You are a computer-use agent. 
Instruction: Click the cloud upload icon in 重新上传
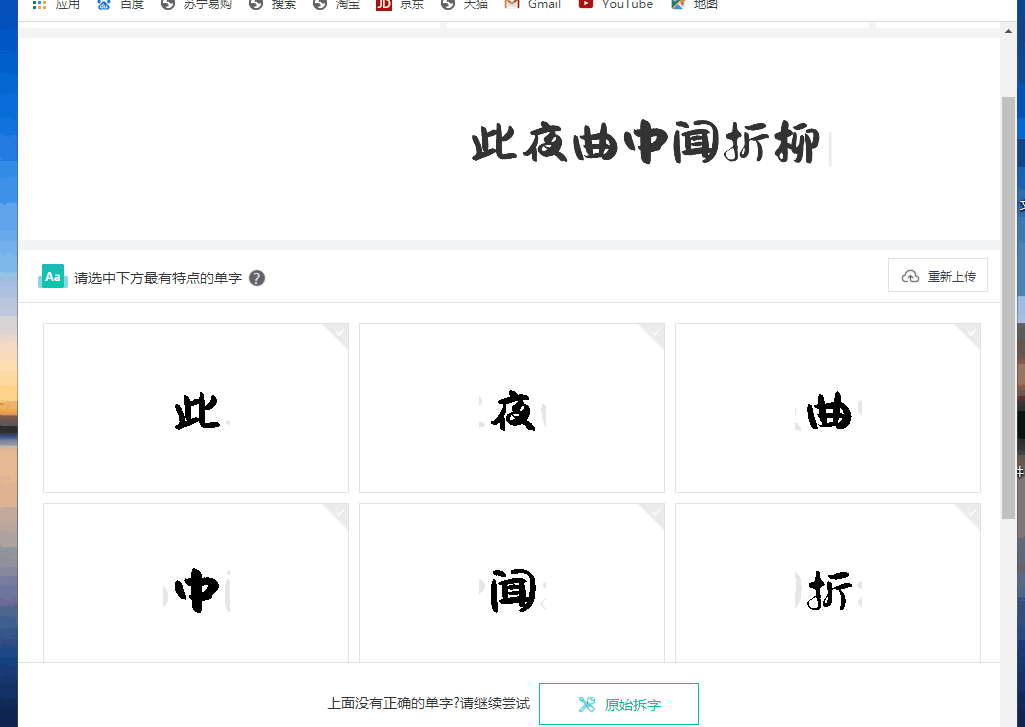coord(911,275)
